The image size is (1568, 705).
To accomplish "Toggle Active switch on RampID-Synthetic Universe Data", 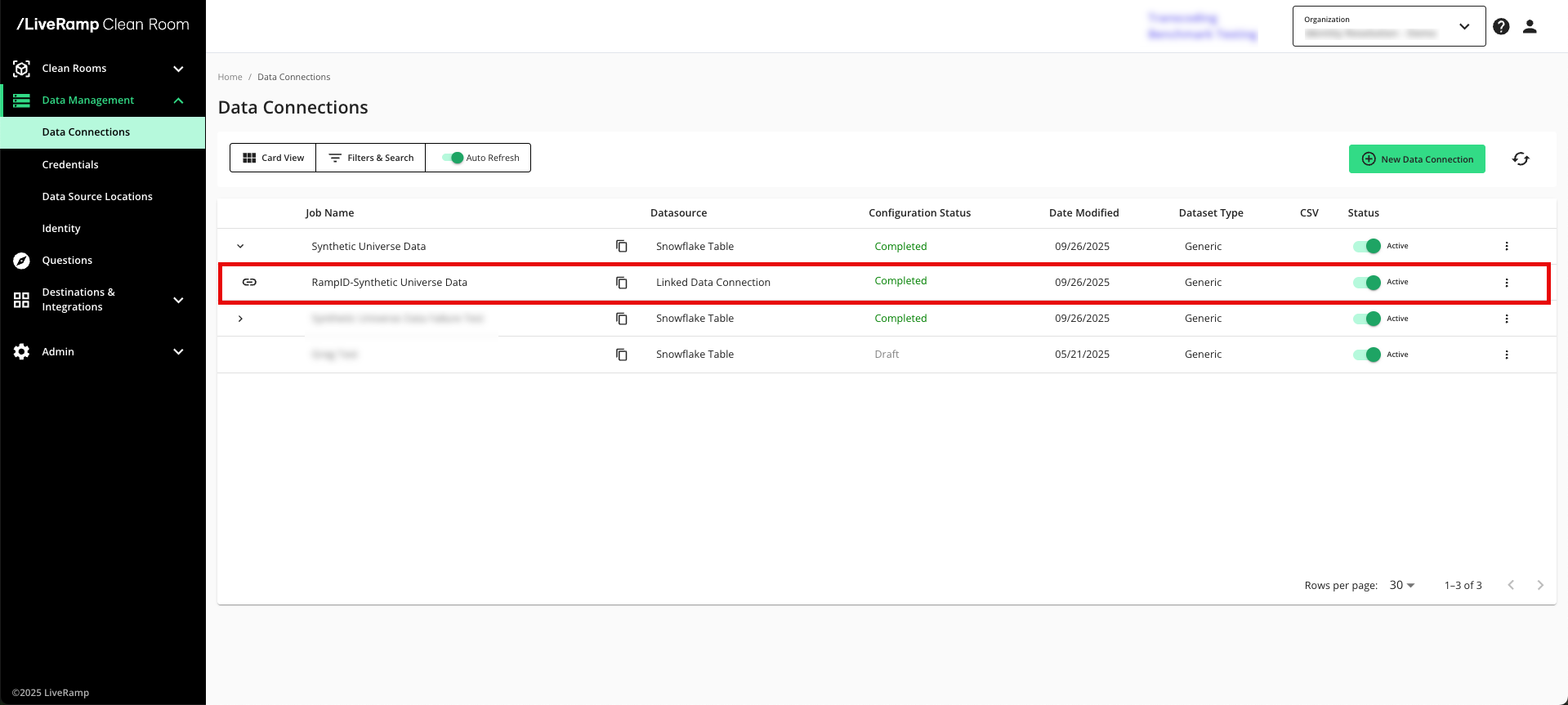I will click(x=1367, y=283).
